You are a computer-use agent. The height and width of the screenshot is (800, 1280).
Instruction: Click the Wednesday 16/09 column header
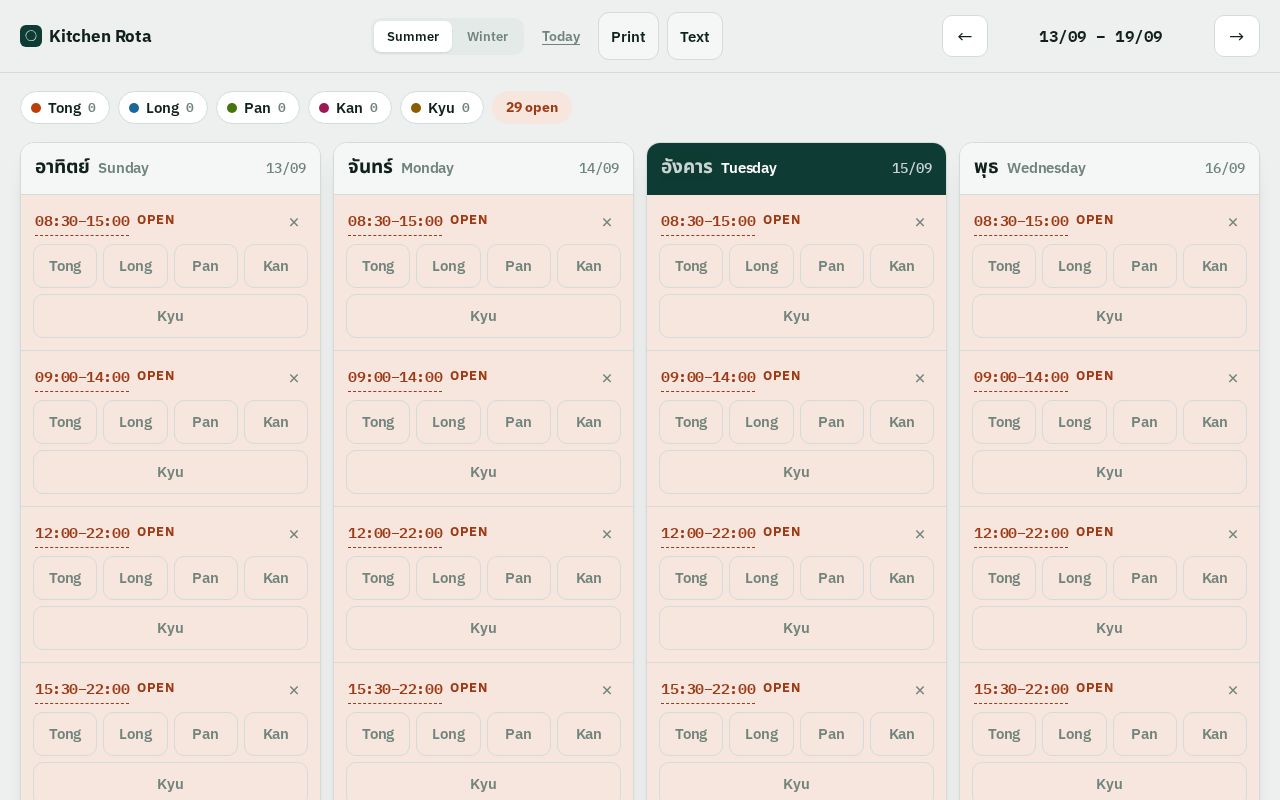(1109, 168)
